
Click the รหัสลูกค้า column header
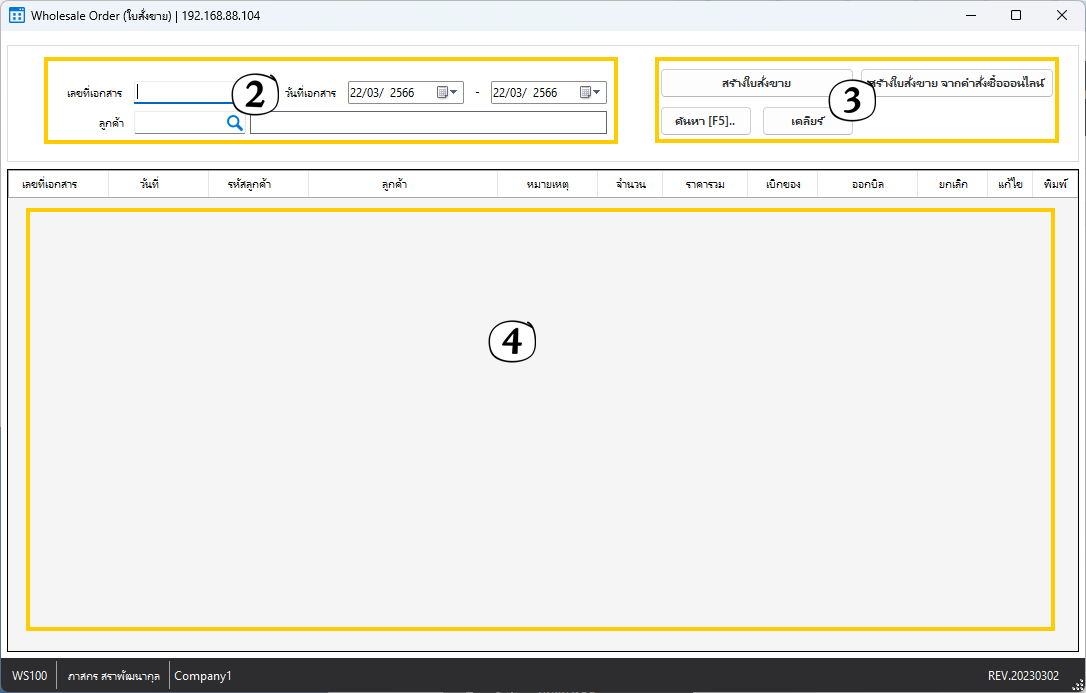click(x=249, y=185)
